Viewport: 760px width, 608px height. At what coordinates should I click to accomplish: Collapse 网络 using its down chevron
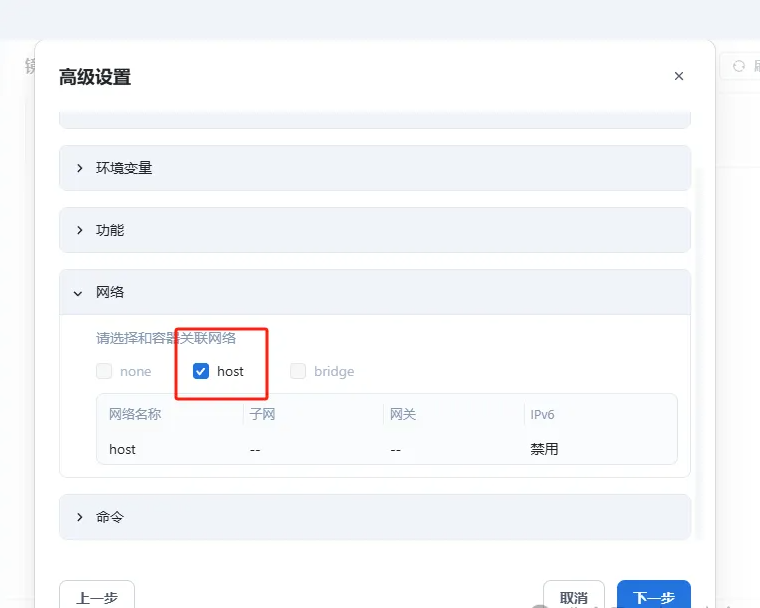[80, 293]
